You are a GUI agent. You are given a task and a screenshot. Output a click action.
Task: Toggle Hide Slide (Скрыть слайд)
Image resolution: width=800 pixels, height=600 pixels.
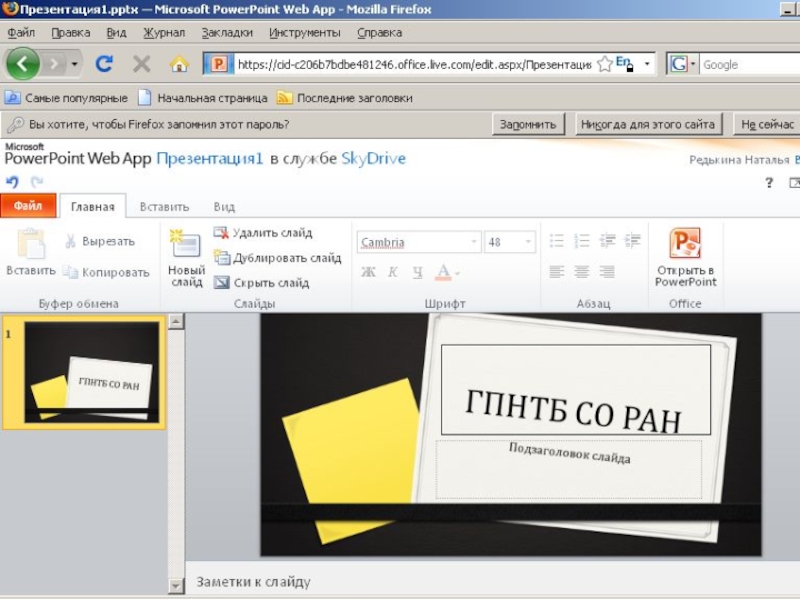(222, 283)
